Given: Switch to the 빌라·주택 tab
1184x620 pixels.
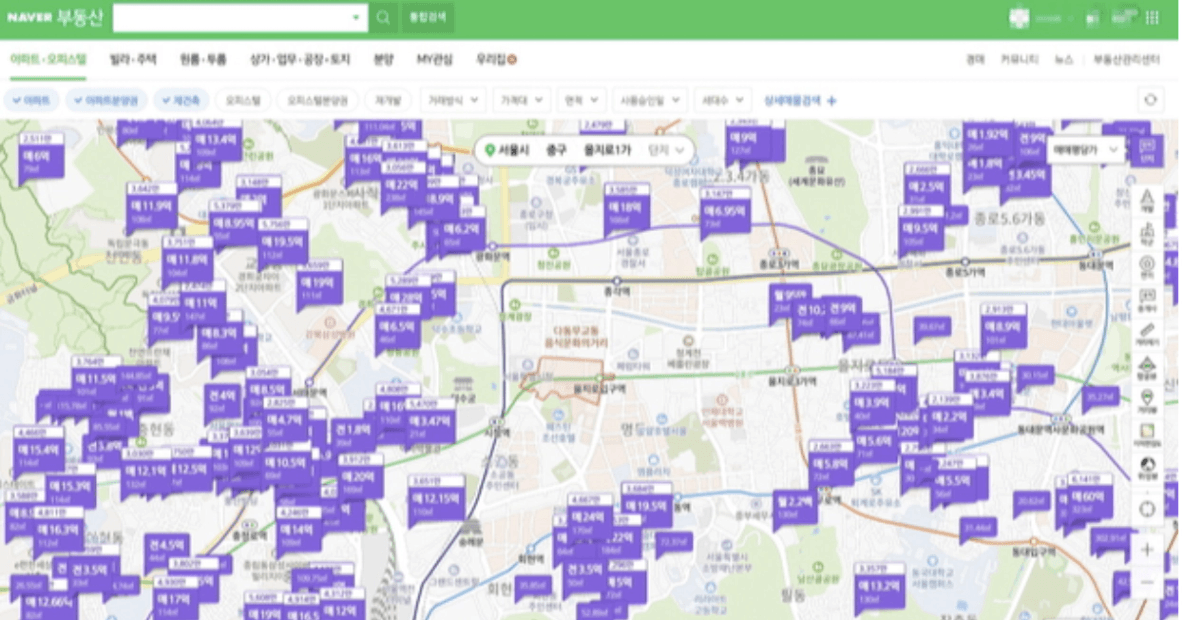Looking at the screenshot, I should click(x=133, y=60).
